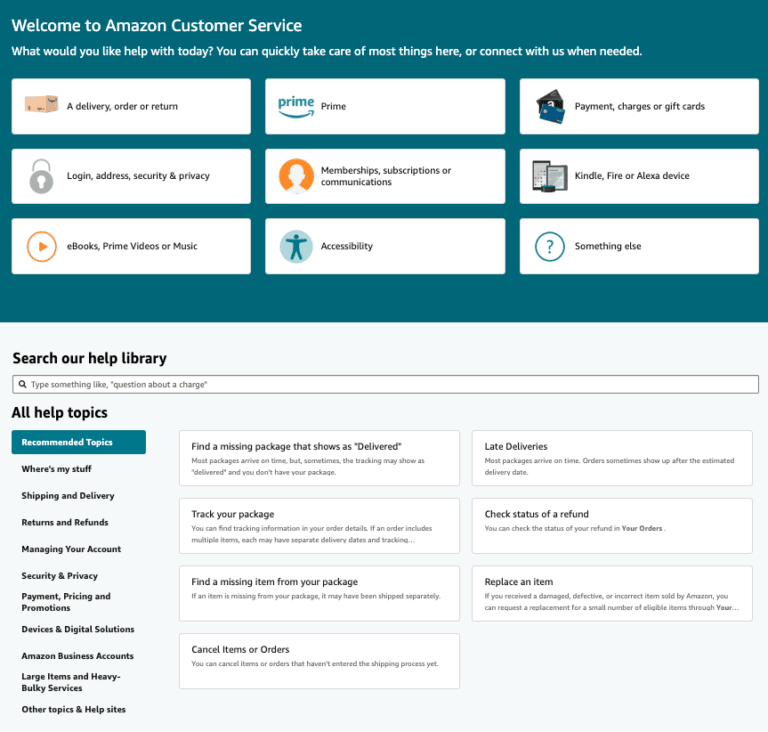768x732 pixels.
Task: Click the bold 'Your Orders' text in refund card
Action: 642,528
